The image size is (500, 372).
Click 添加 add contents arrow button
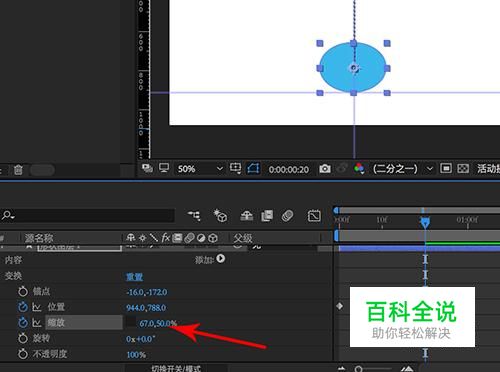coord(220,259)
